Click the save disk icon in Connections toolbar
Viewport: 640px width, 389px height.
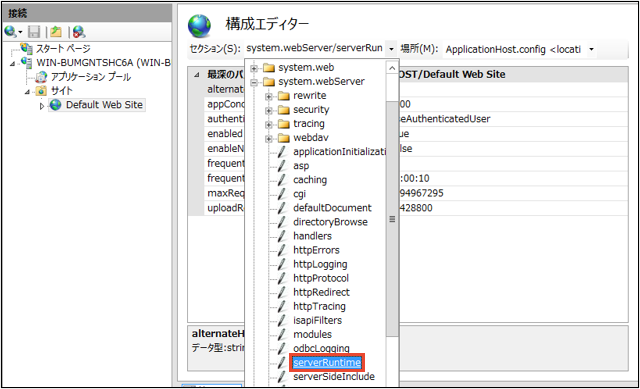click(34, 32)
